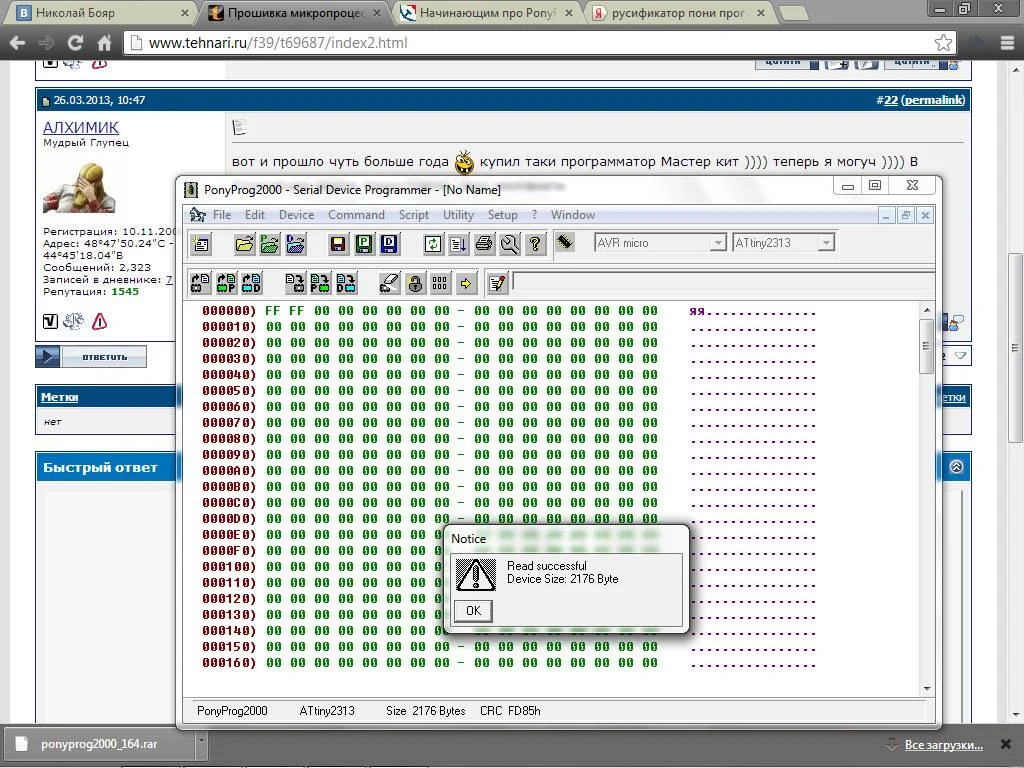Click the load script icon next to Reload

coord(458,244)
